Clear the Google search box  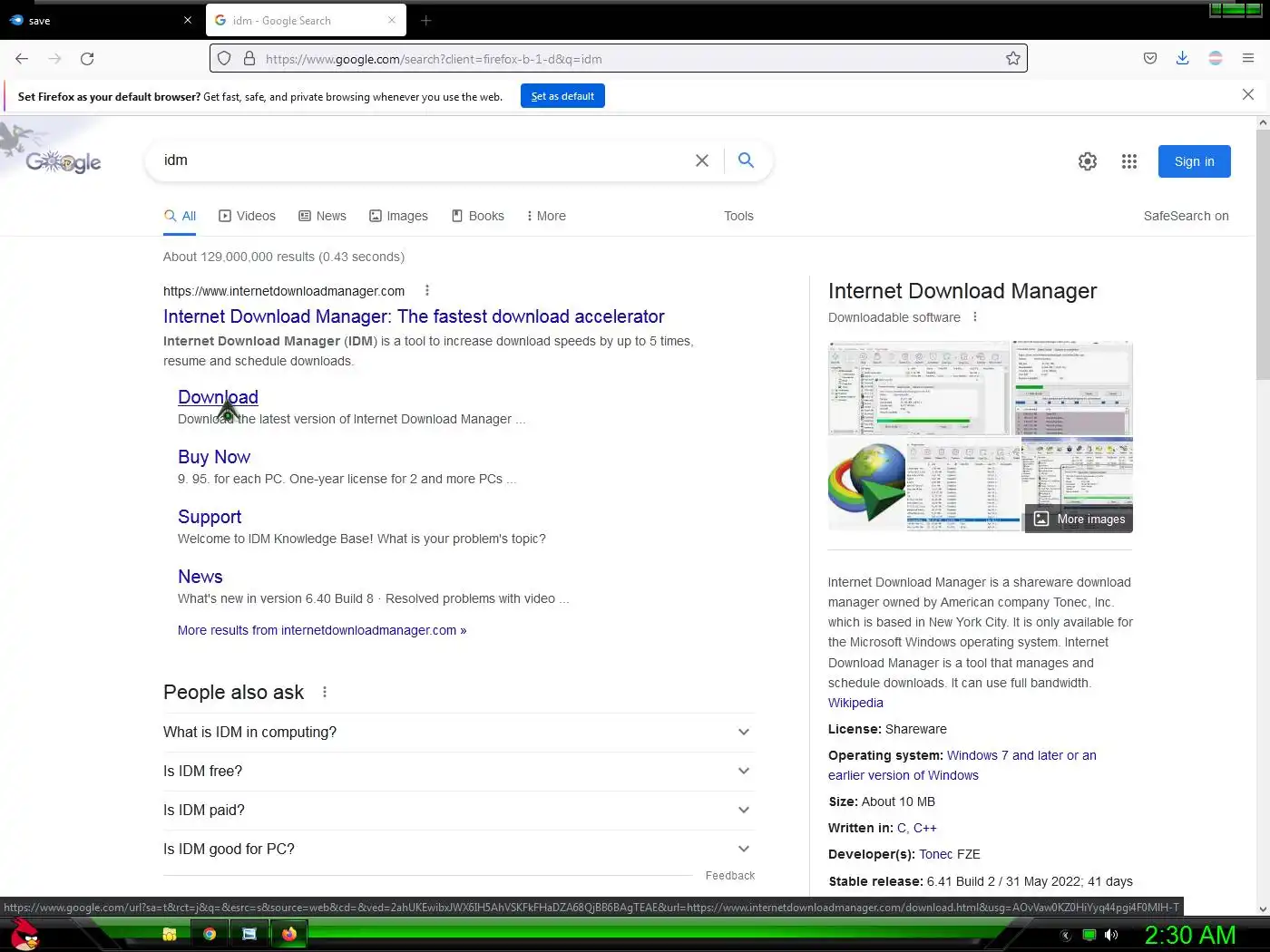pyautogui.click(x=702, y=160)
